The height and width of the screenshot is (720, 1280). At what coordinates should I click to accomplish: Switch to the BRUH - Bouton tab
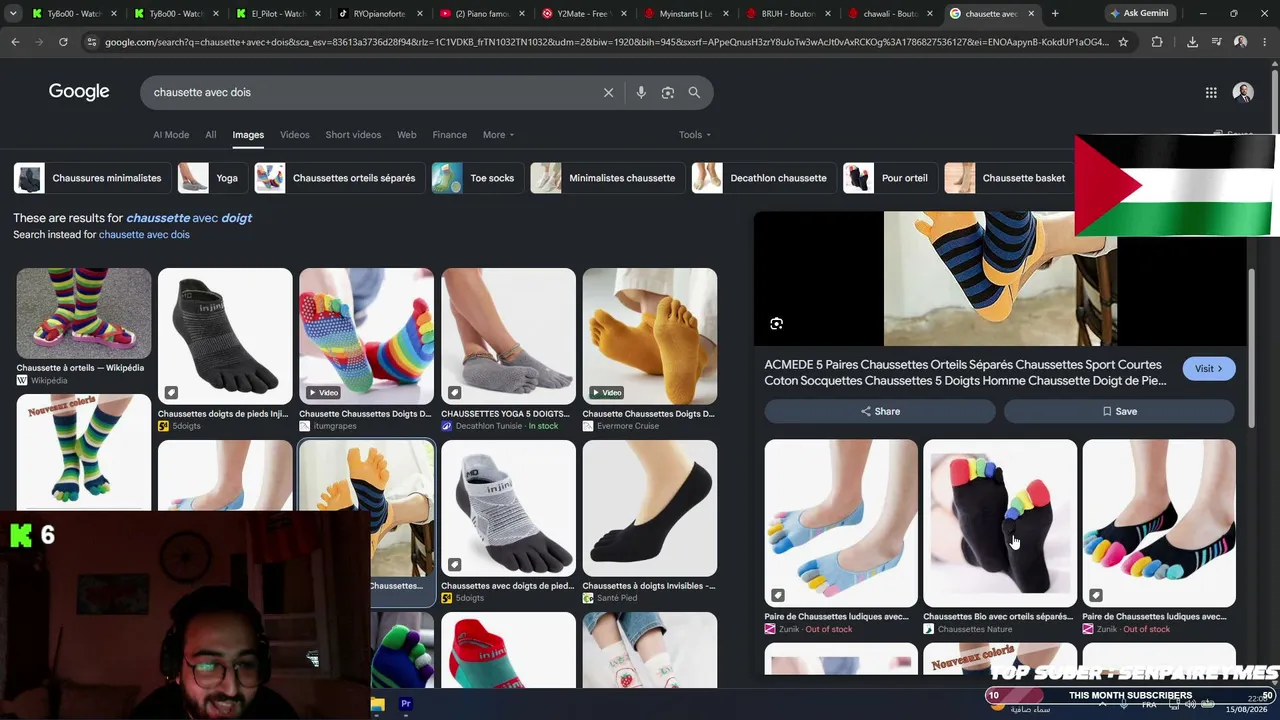[787, 14]
